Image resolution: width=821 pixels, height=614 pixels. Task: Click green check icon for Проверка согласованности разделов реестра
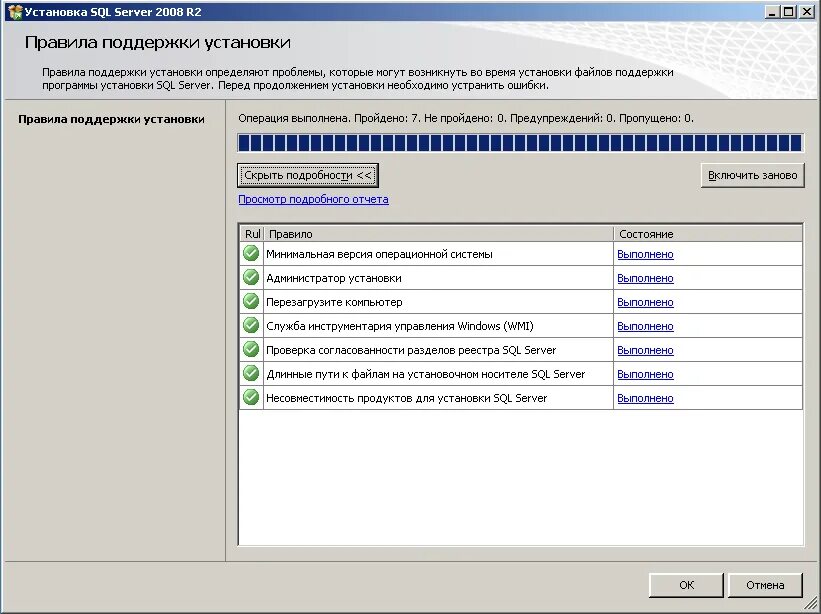[251, 349]
